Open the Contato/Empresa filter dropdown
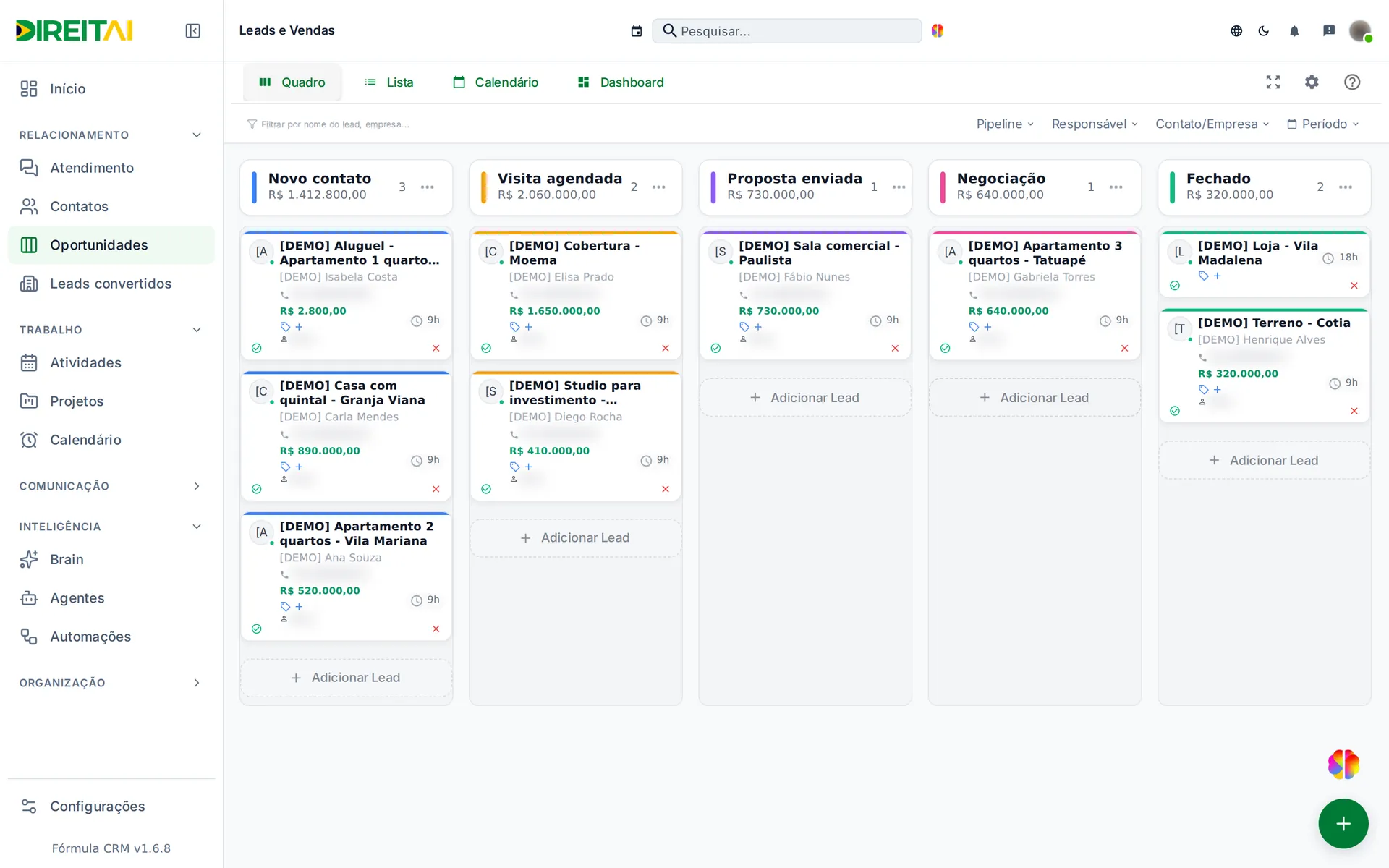The image size is (1389, 868). tap(1212, 124)
